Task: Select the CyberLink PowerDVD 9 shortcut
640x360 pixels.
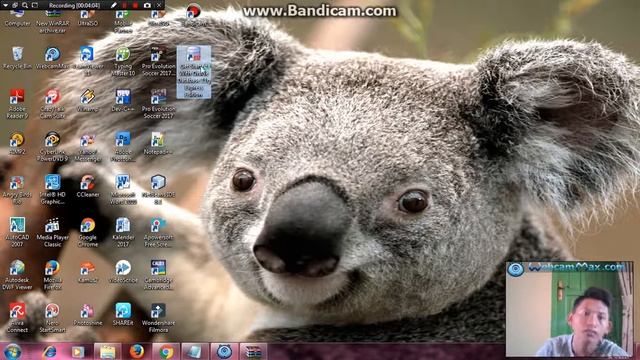Action: coord(52,147)
